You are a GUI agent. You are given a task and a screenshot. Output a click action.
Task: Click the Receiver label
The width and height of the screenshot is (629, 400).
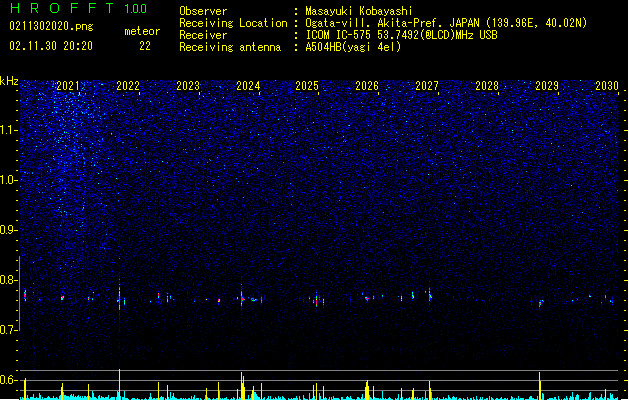[x=203, y=35]
